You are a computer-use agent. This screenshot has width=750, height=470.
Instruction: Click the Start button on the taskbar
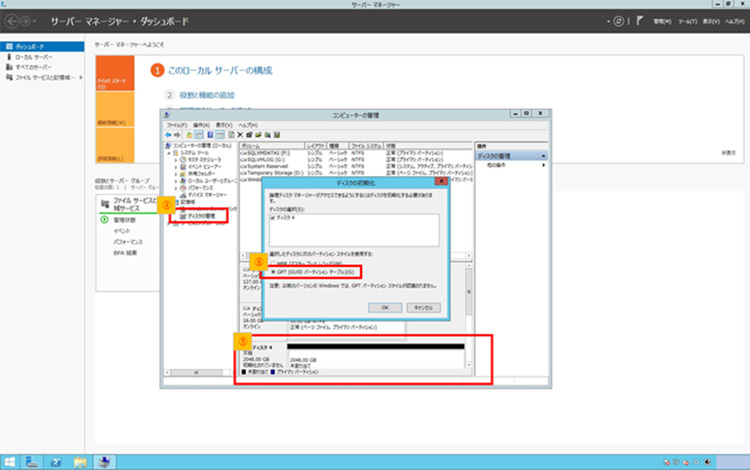9,461
